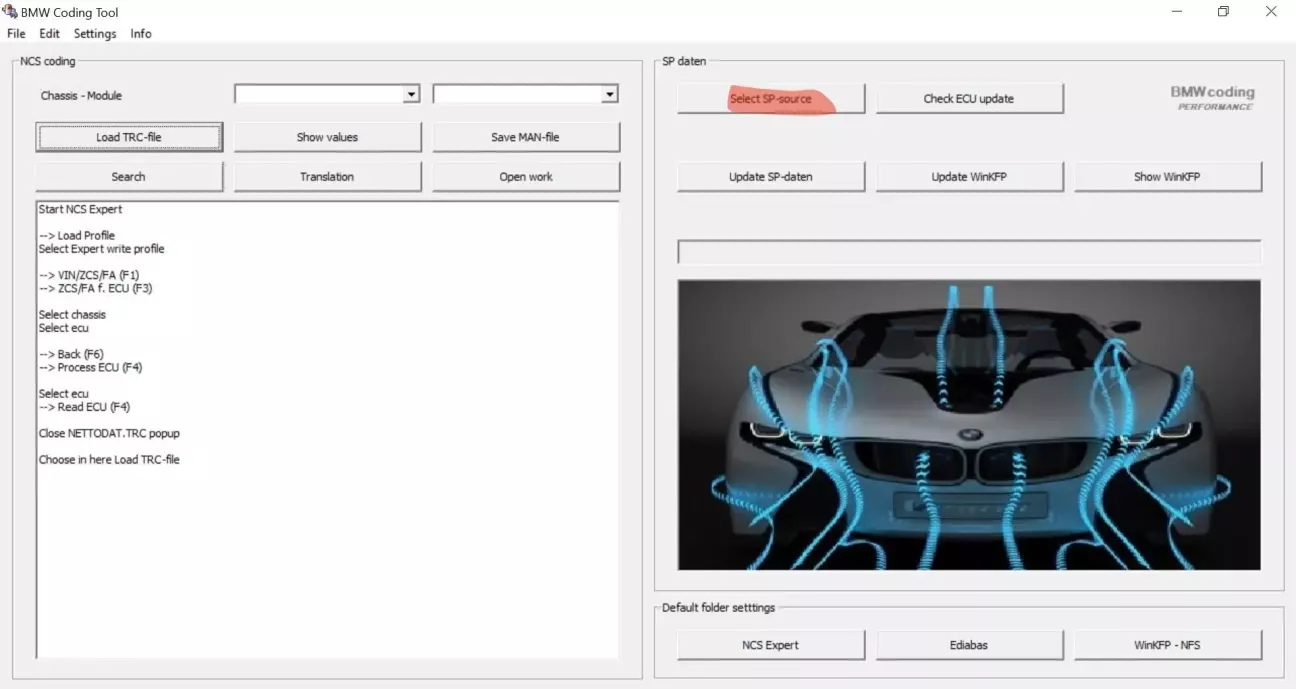Click the Search button
The width and height of the screenshot is (1296, 689).
click(x=129, y=176)
